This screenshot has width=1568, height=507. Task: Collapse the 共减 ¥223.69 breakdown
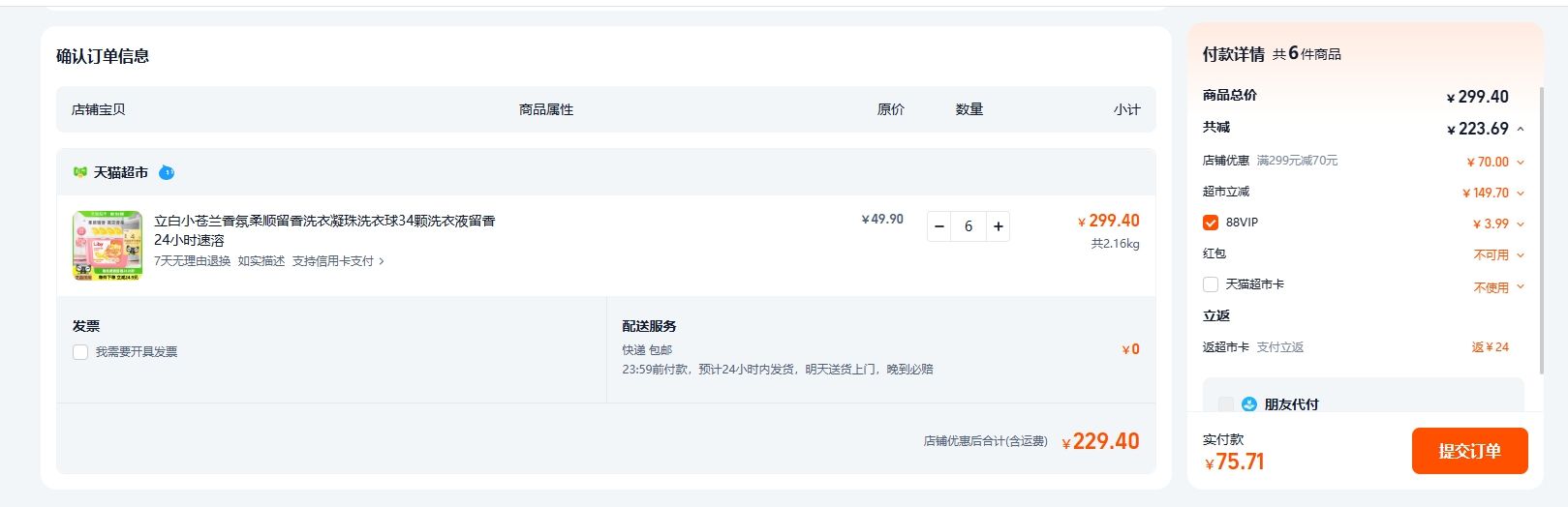[x=1521, y=129]
